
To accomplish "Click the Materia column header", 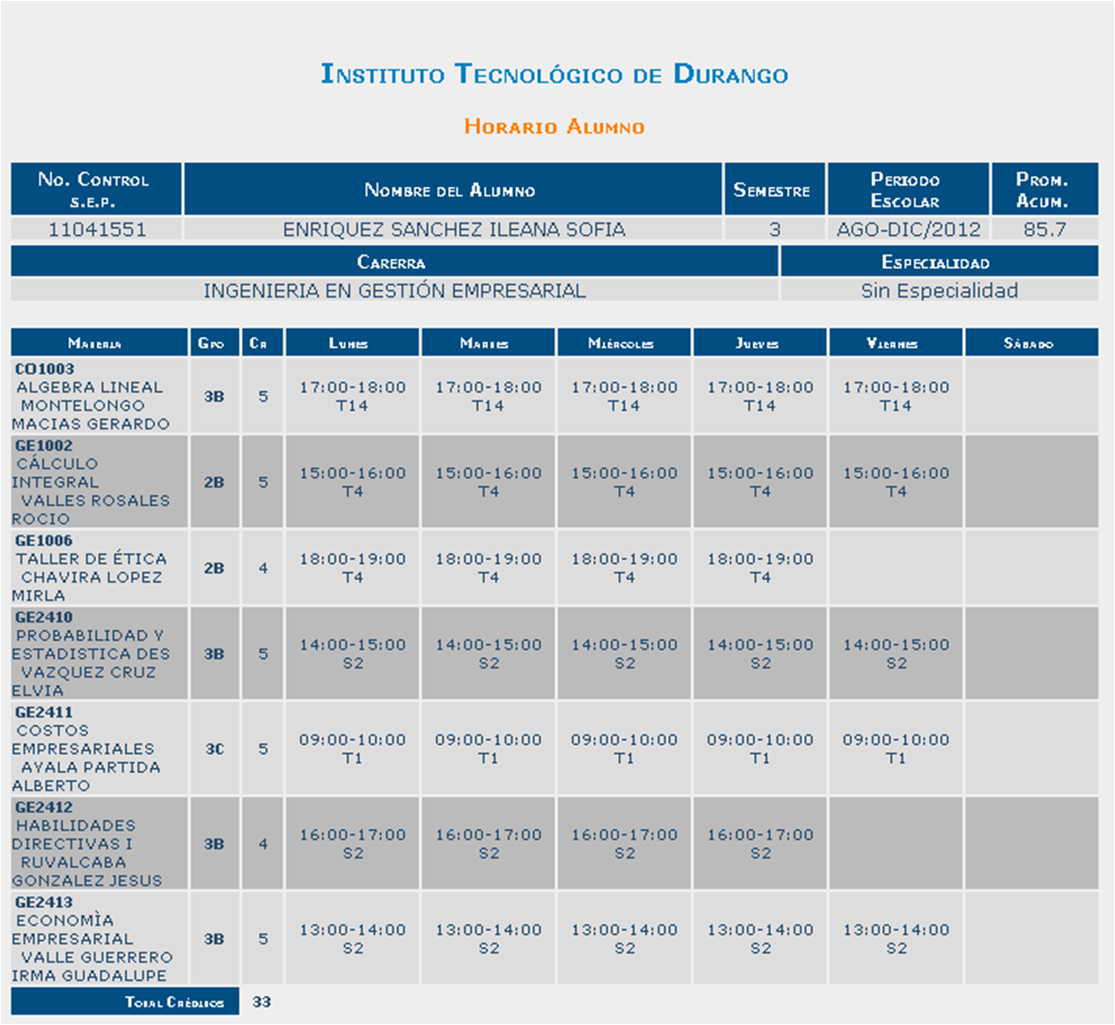I will (99, 342).
